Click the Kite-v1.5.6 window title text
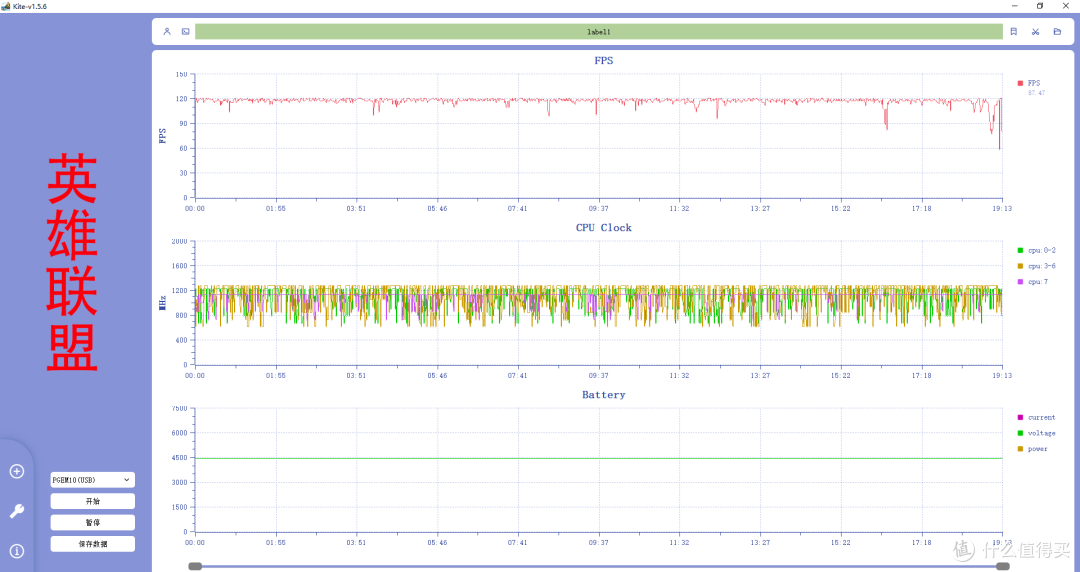1080x572 pixels. point(30,6)
